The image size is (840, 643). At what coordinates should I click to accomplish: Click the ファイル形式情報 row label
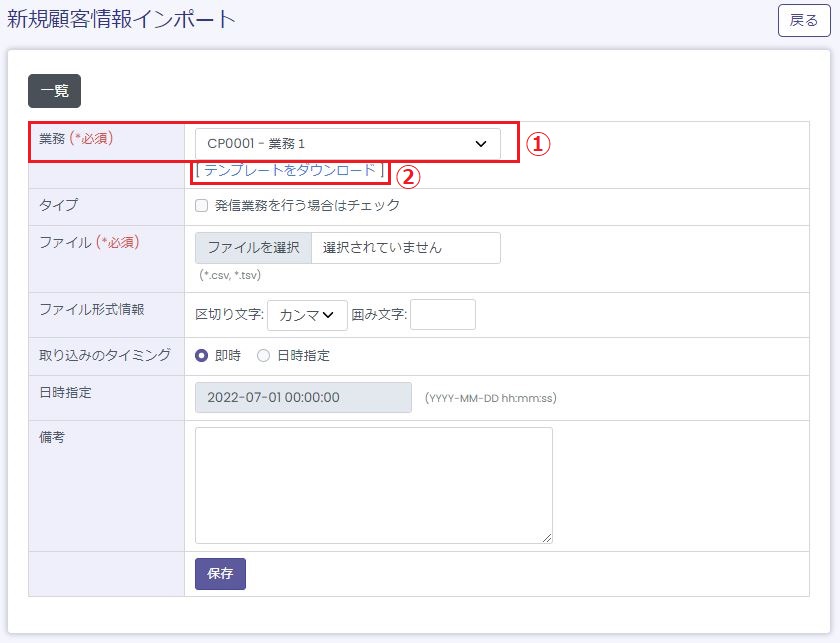point(92,310)
